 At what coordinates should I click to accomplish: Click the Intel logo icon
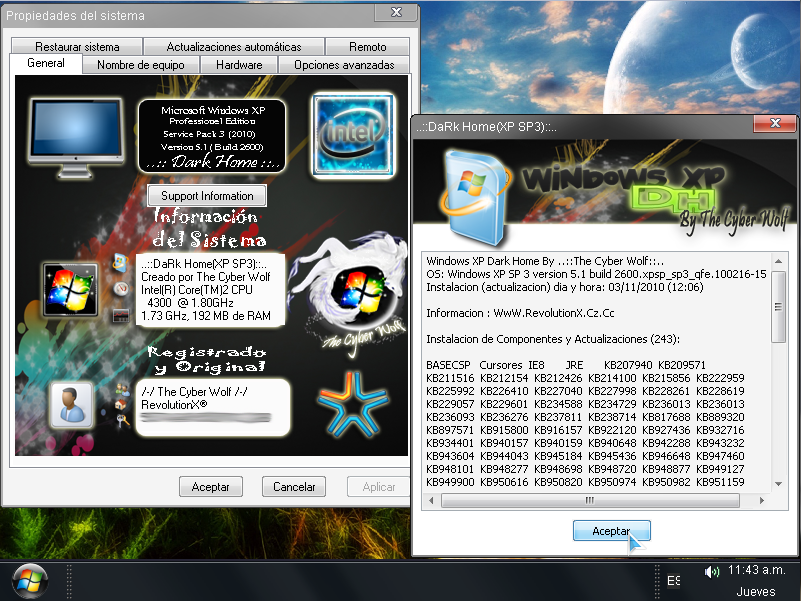pos(354,135)
